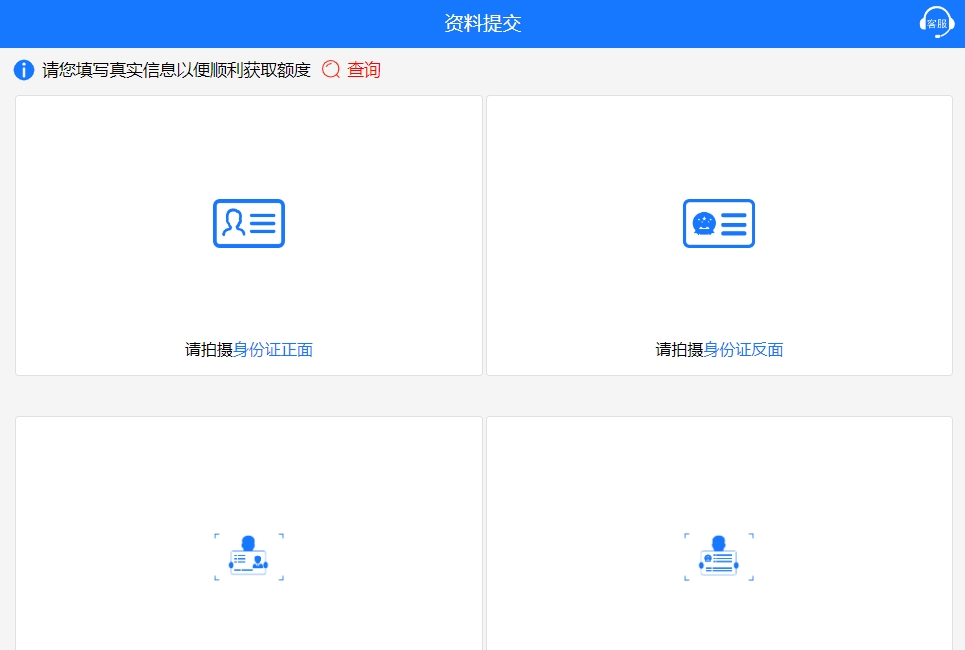The height and width of the screenshot is (650, 965).
Task: Select the bottom-right handheld ID photo icon
Action: [719, 557]
